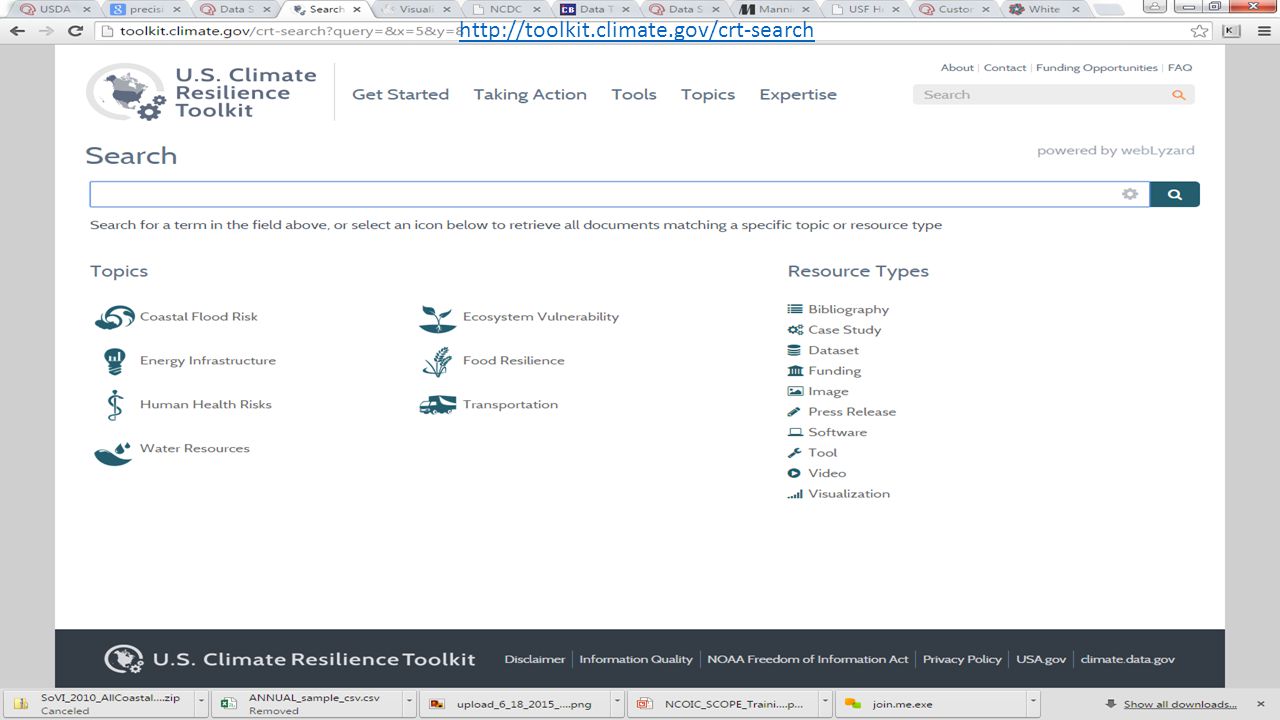Expand dropdown arrow for upload_6_18_2015 png download
This screenshot has height=720, width=1280.
pos(618,704)
